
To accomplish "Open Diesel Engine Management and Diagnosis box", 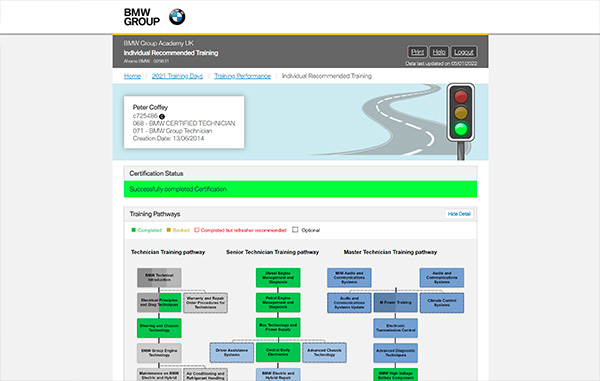I will (x=278, y=277).
